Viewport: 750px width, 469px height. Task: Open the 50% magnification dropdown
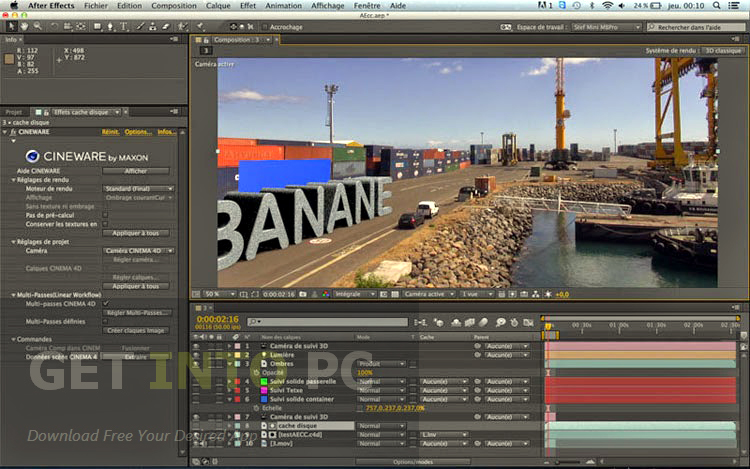click(220, 294)
